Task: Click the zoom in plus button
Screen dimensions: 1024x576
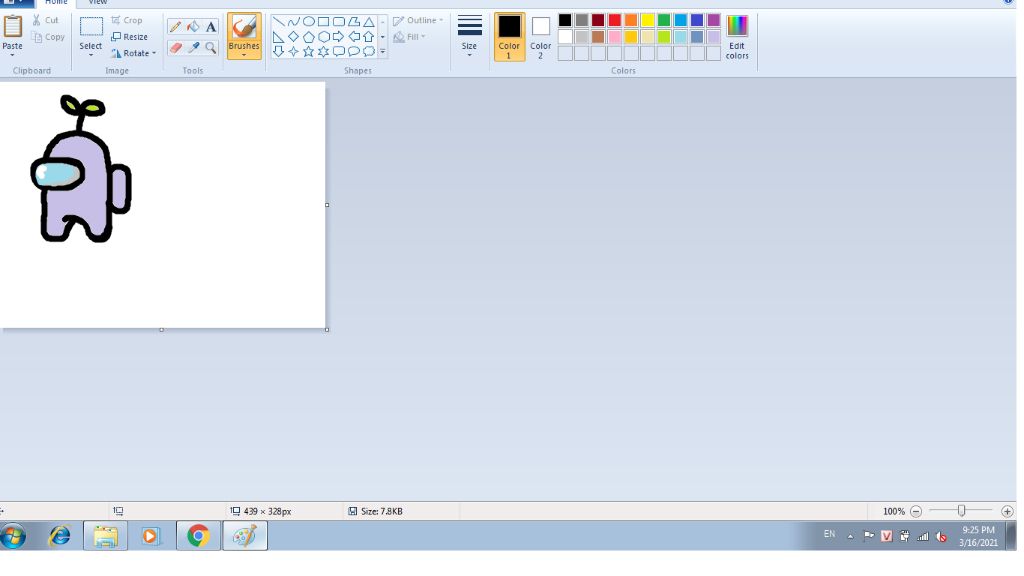Action: [1007, 512]
